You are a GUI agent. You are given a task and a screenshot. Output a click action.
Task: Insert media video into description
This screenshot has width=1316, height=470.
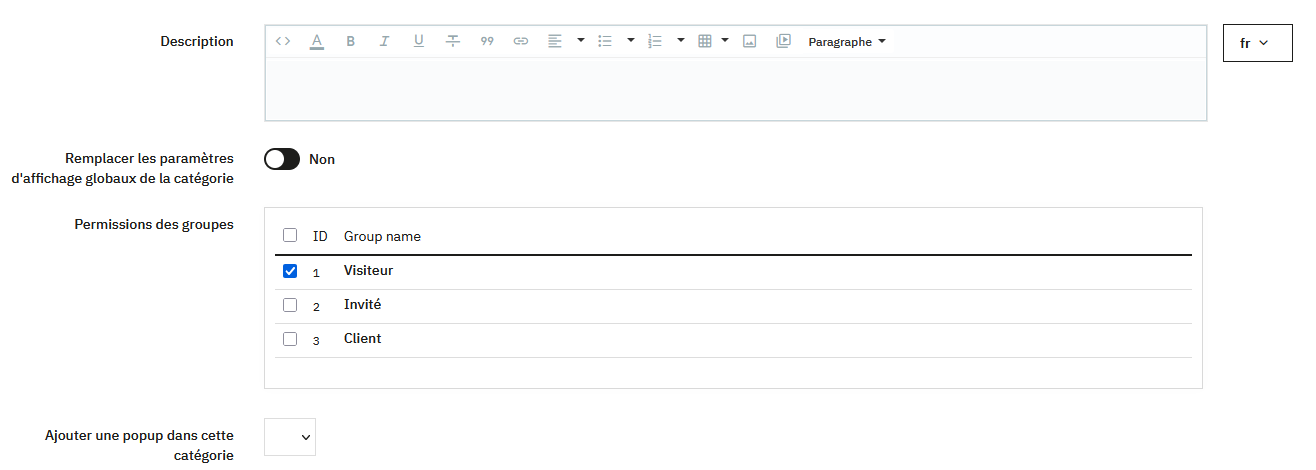[x=783, y=41]
